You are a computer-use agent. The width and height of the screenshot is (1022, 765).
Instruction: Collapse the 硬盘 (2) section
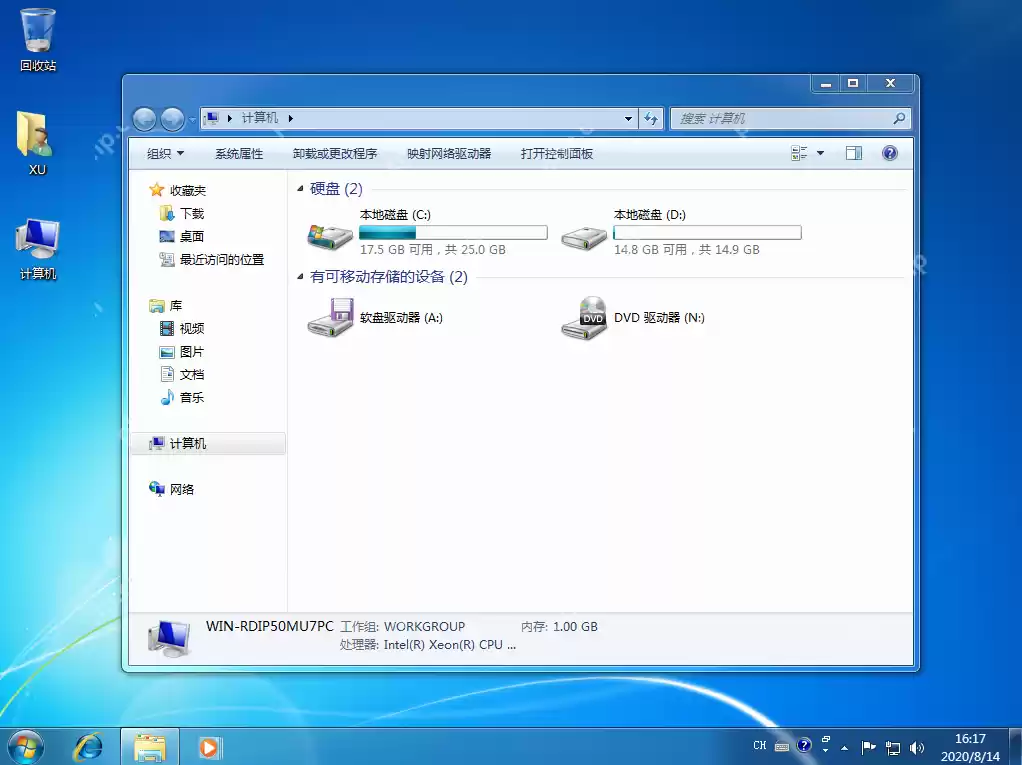click(303, 188)
